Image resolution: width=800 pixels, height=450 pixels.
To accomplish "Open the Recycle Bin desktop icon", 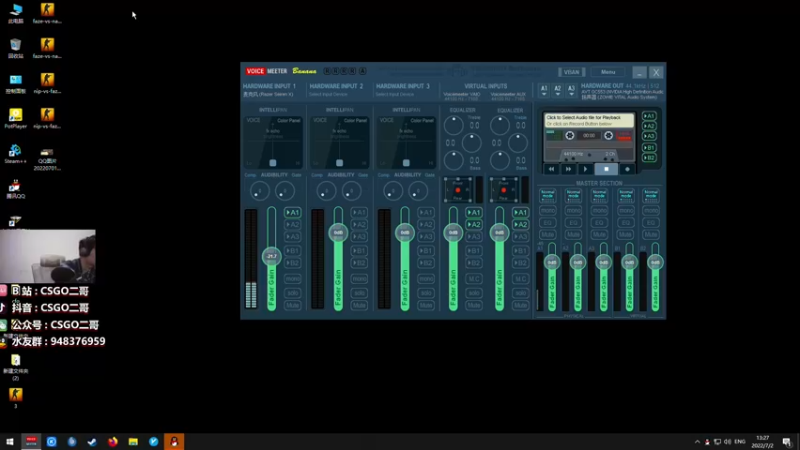I will pos(15,48).
